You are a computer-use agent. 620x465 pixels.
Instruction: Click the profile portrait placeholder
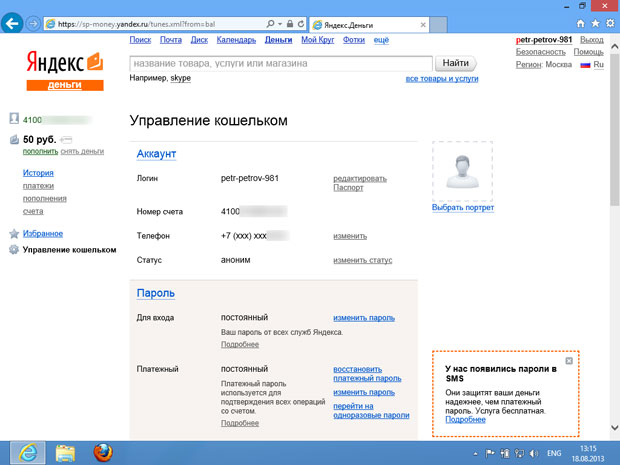(x=462, y=172)
